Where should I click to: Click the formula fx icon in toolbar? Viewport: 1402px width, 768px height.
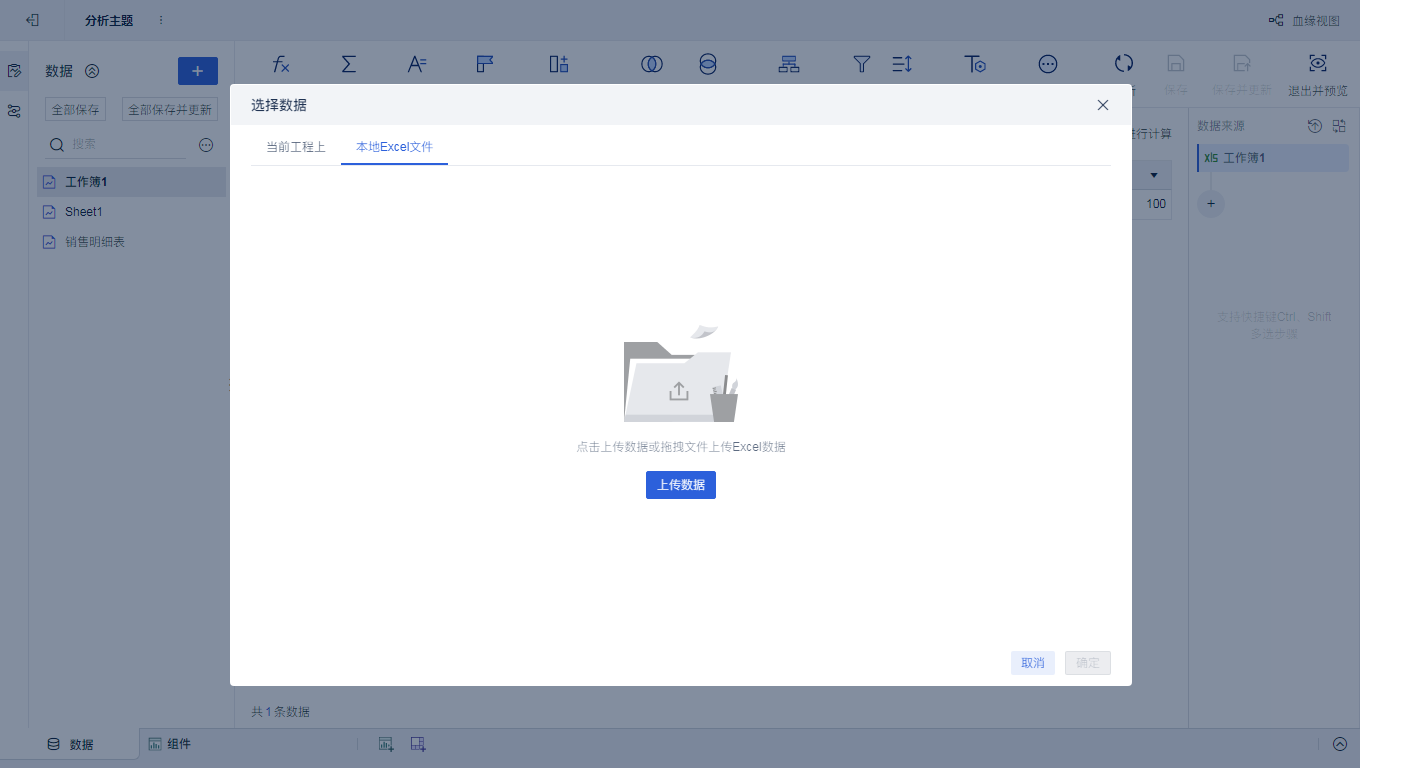[x=281, y=64]
